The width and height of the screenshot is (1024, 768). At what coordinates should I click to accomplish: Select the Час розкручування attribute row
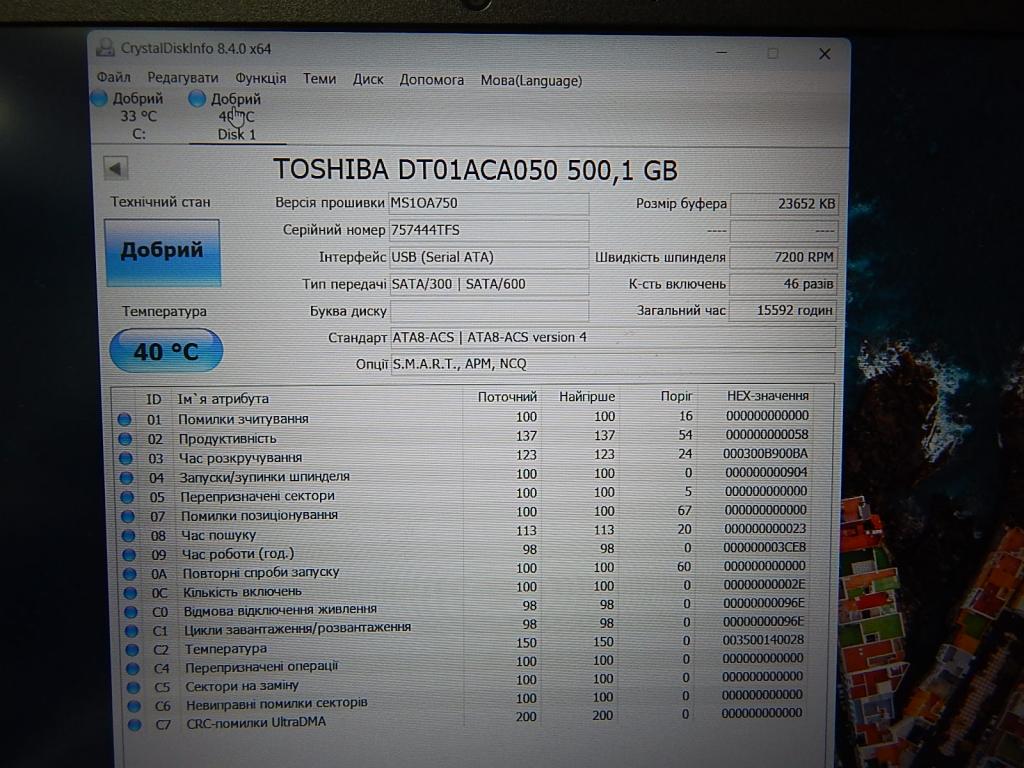(x=462, y=456)
